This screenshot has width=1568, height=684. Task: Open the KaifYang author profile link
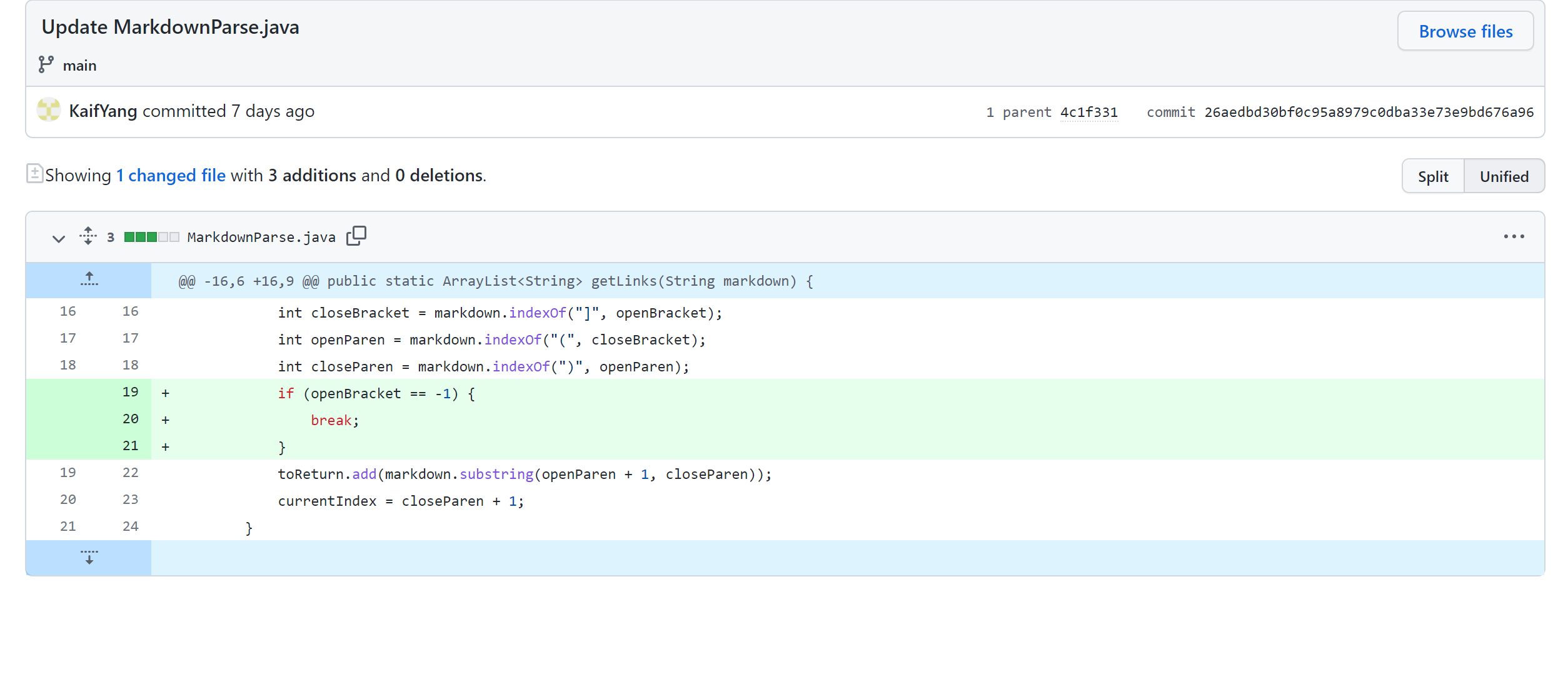click(103, 111)
